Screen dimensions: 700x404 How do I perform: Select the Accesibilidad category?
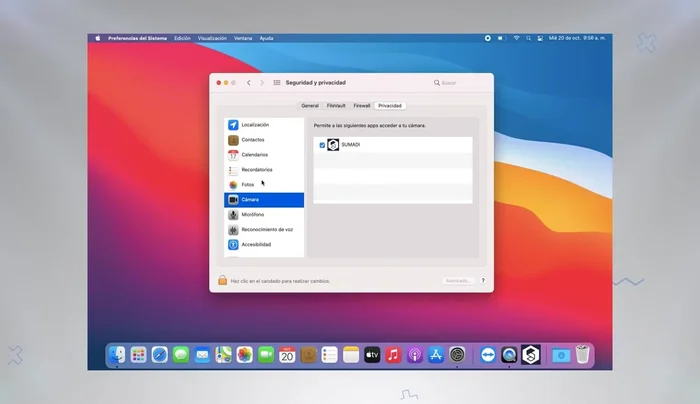[x=256, y=244]
